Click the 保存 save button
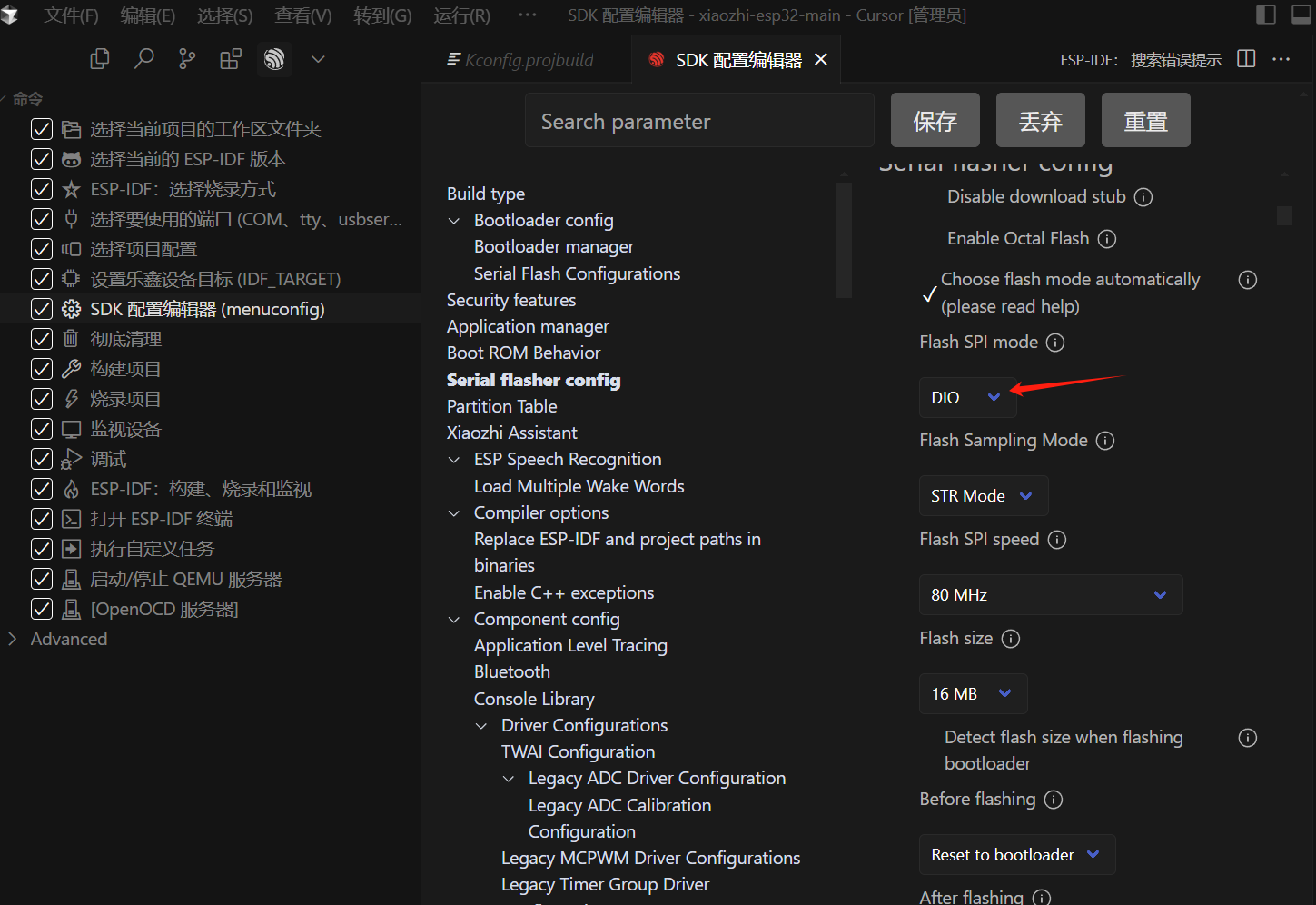 point(935,121)
